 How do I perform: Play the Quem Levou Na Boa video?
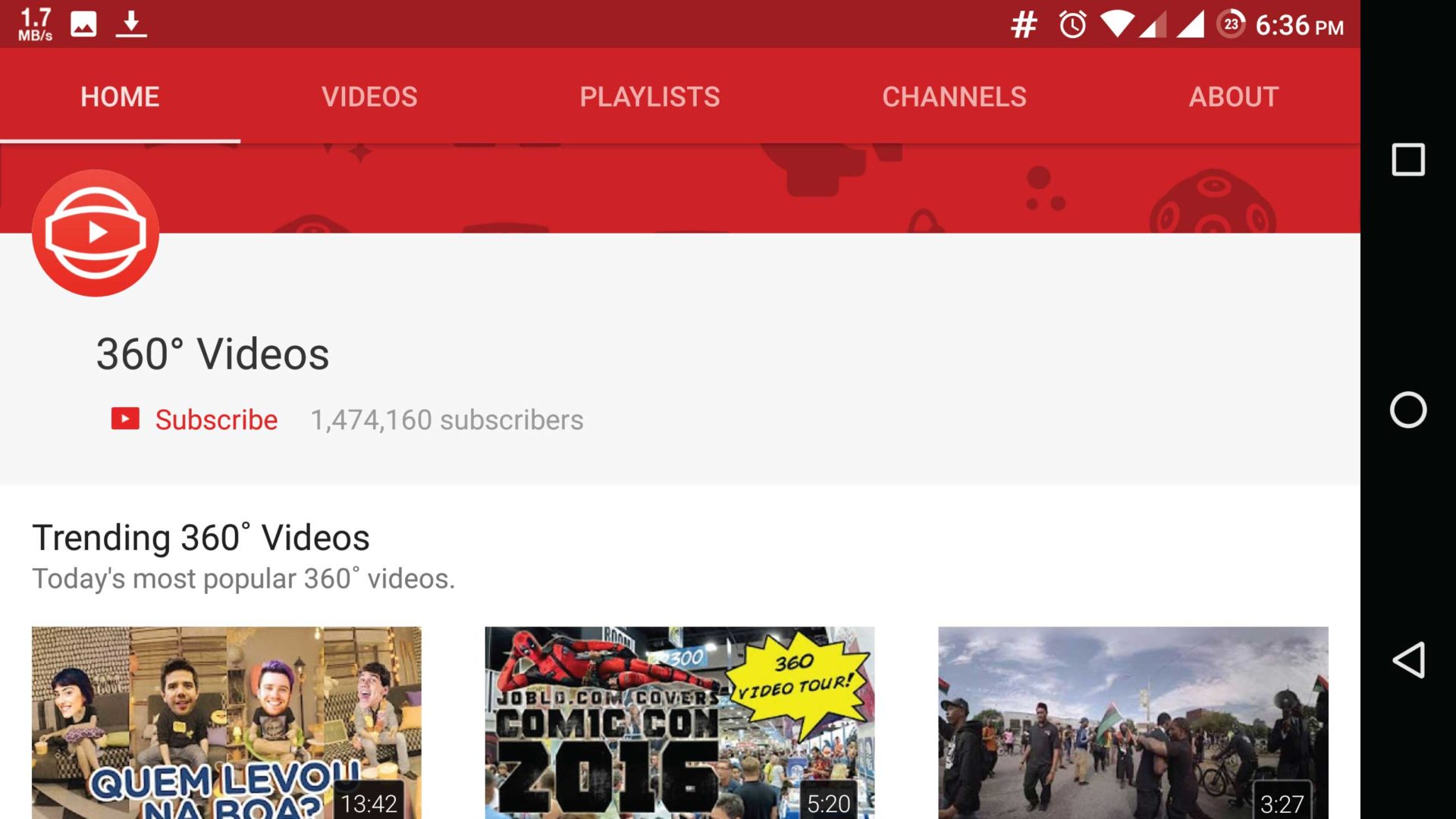point(226,722)
